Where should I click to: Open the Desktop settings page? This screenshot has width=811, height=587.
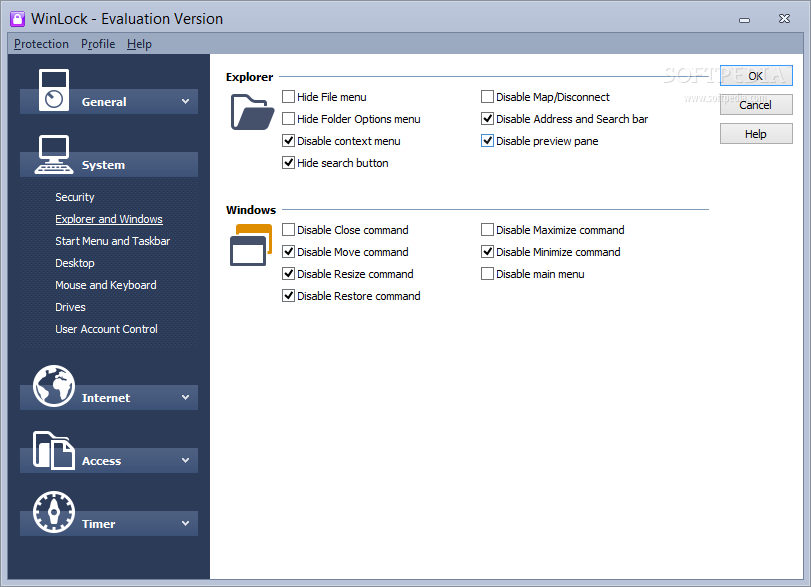tap(75, 263)
